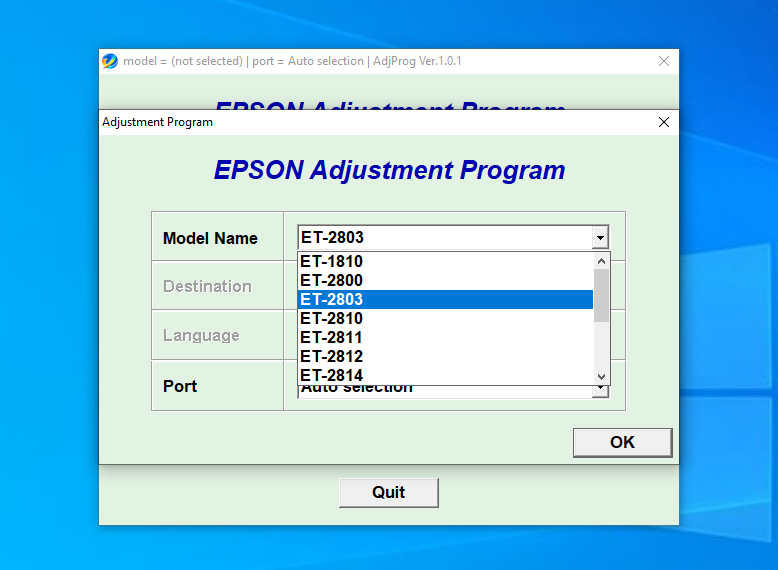Click the AdjProg app icon in title bar
Screen dimensions: 778x570
pyautogui.click(x=110, y=61)
